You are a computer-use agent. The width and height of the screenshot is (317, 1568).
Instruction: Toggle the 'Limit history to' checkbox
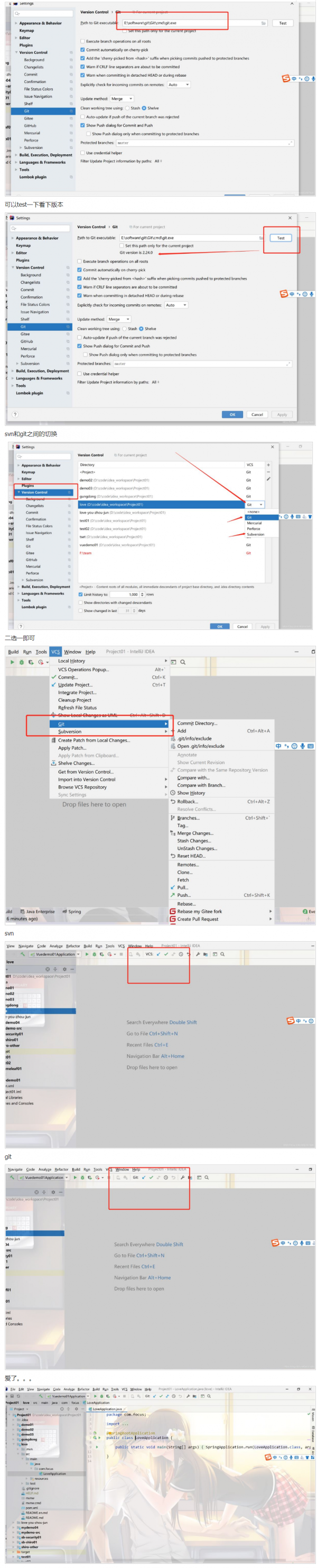[x=80, y=594]
